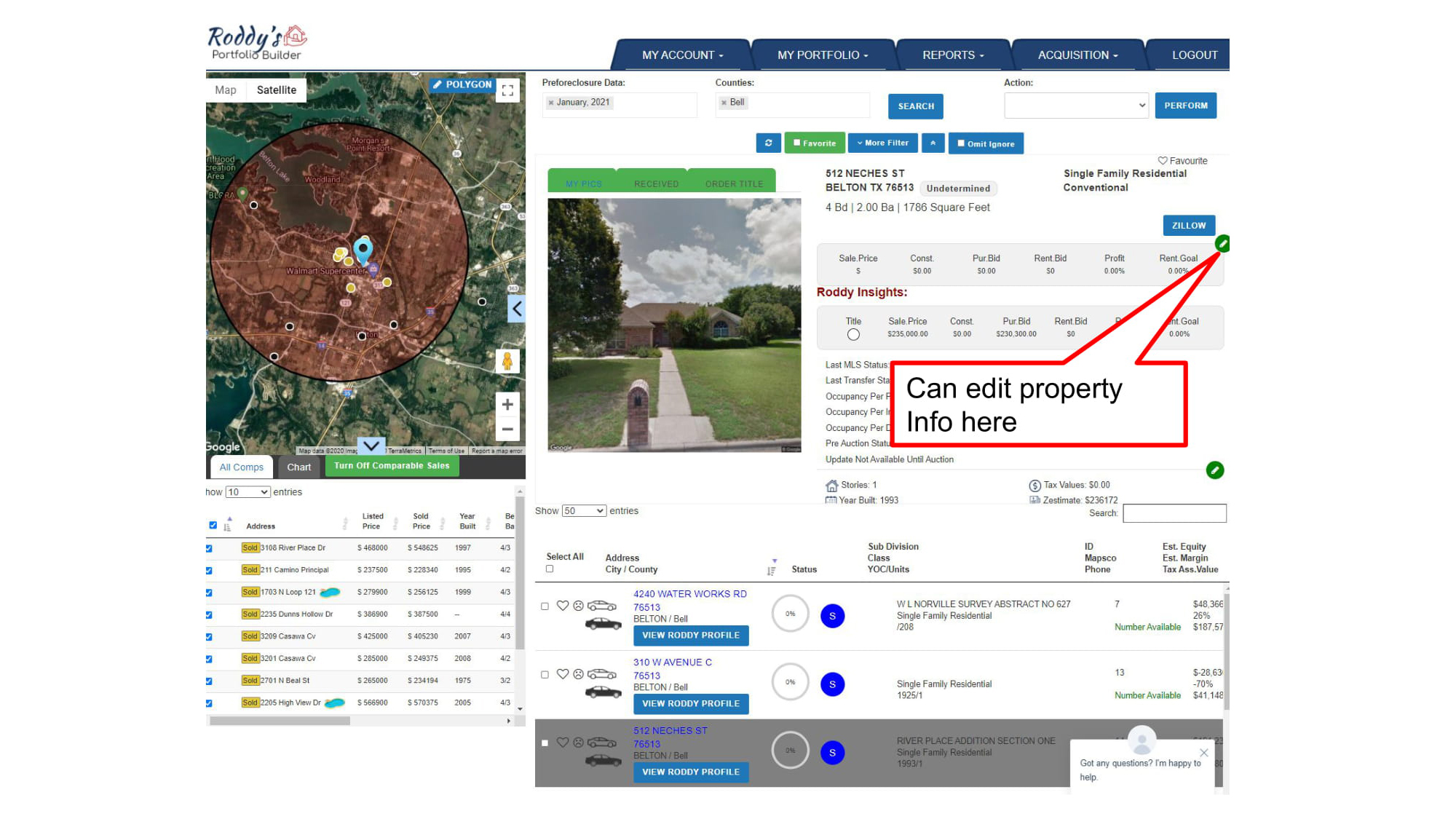Open the Action dropdown

[x=1076, y=106]
